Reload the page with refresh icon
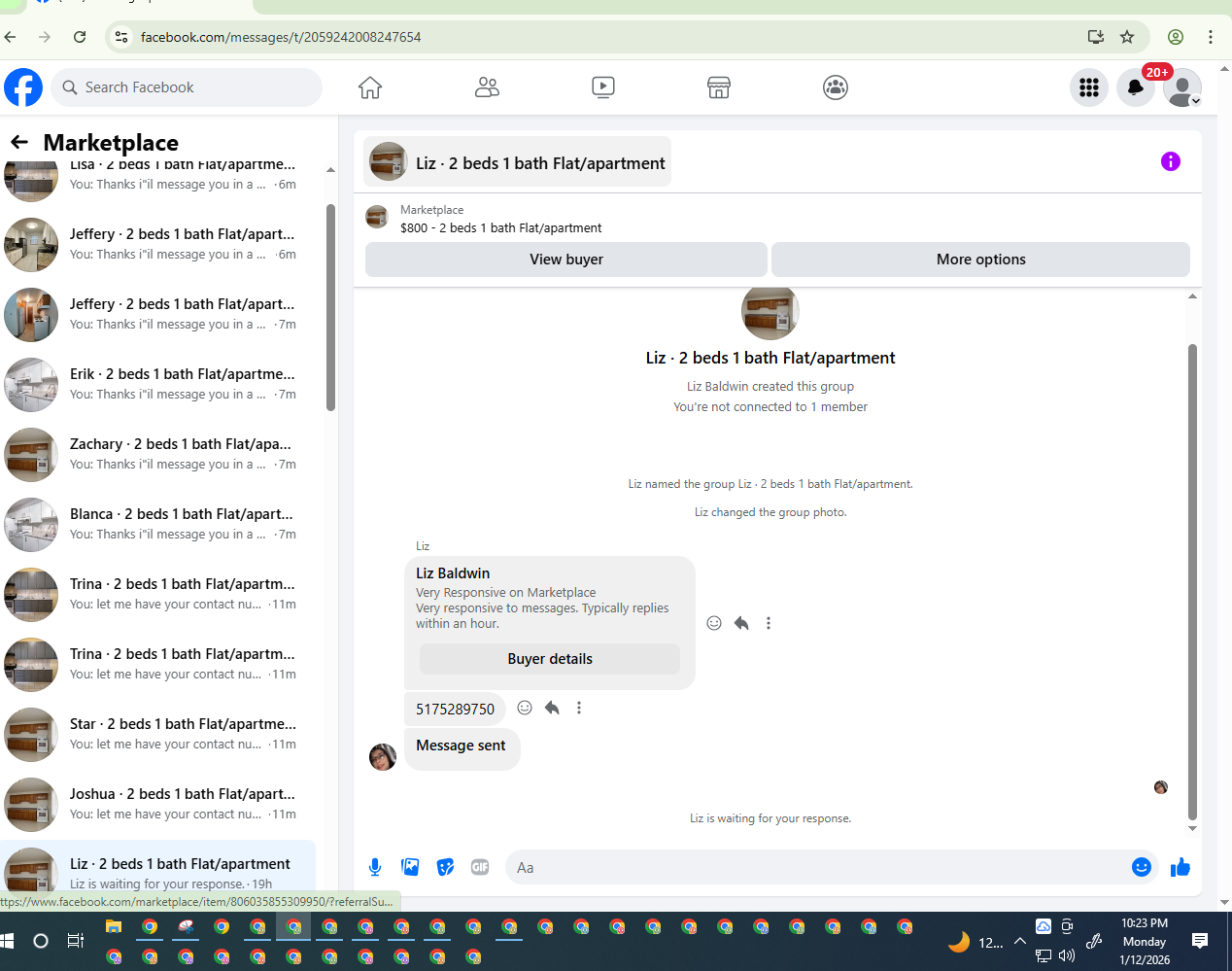This screenshot has height=971, width=1232. [80, 37]
